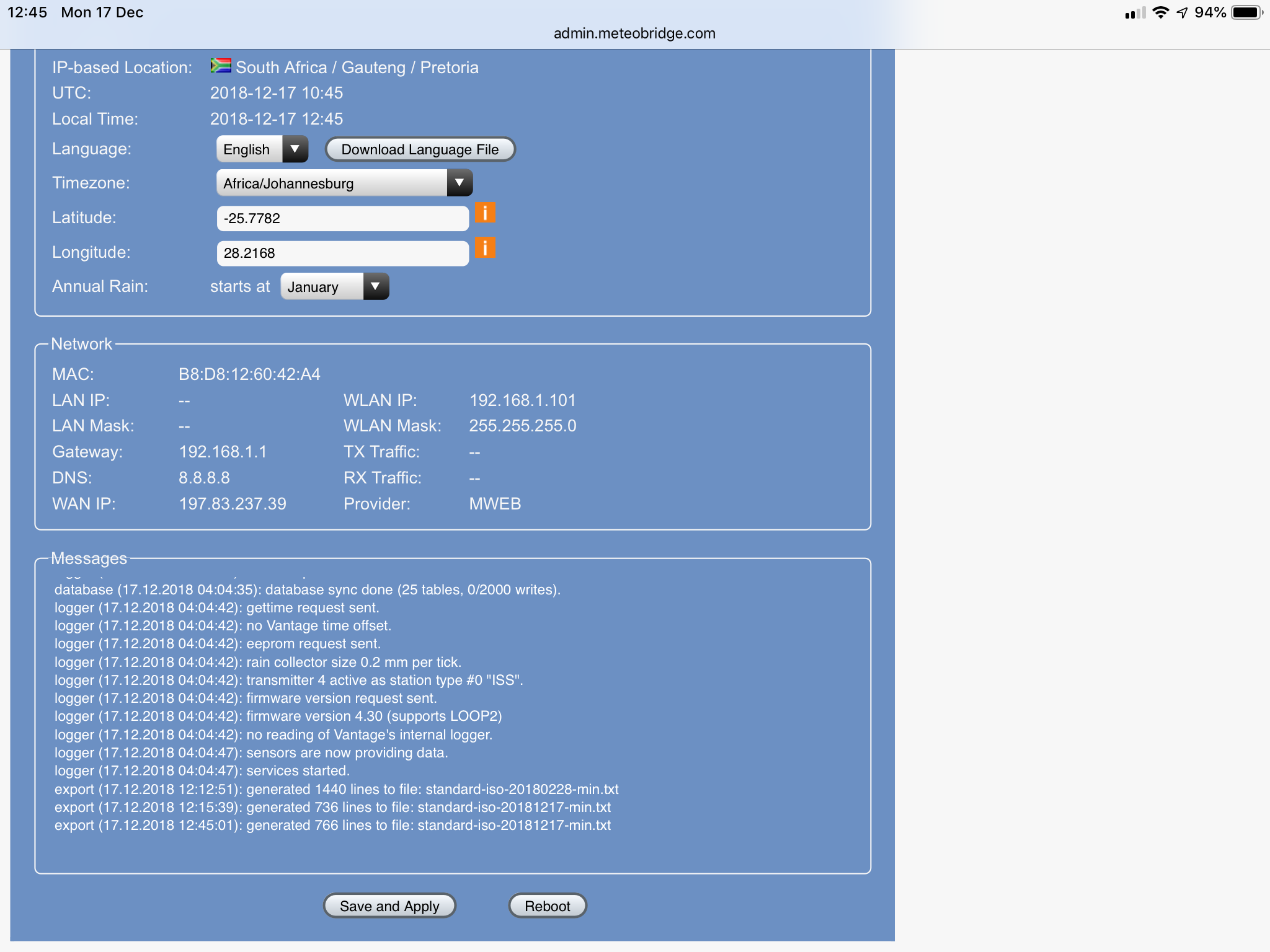The image size is (1270, 952).
Task: Tap the status bar clock time
Action: [x=27, y=12]
